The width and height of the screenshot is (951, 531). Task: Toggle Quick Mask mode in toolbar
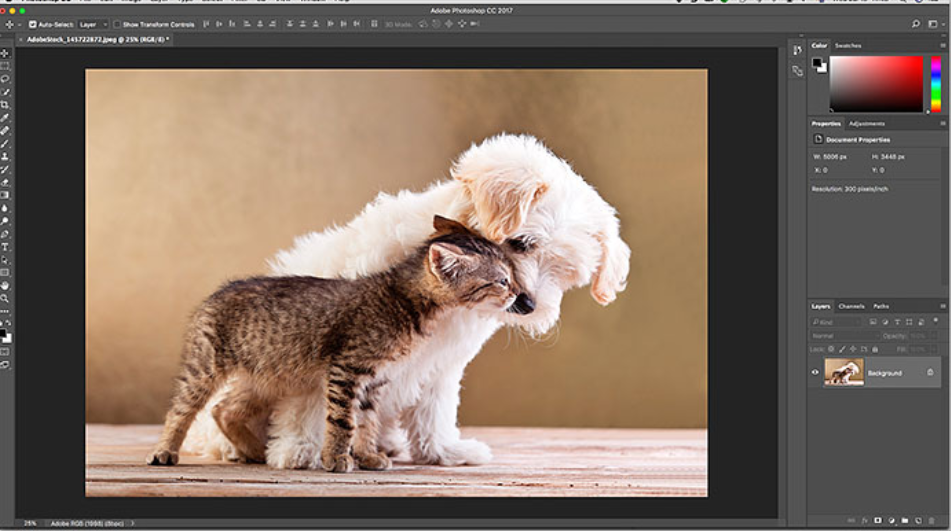pyautogui.click(x=5, y=352)
